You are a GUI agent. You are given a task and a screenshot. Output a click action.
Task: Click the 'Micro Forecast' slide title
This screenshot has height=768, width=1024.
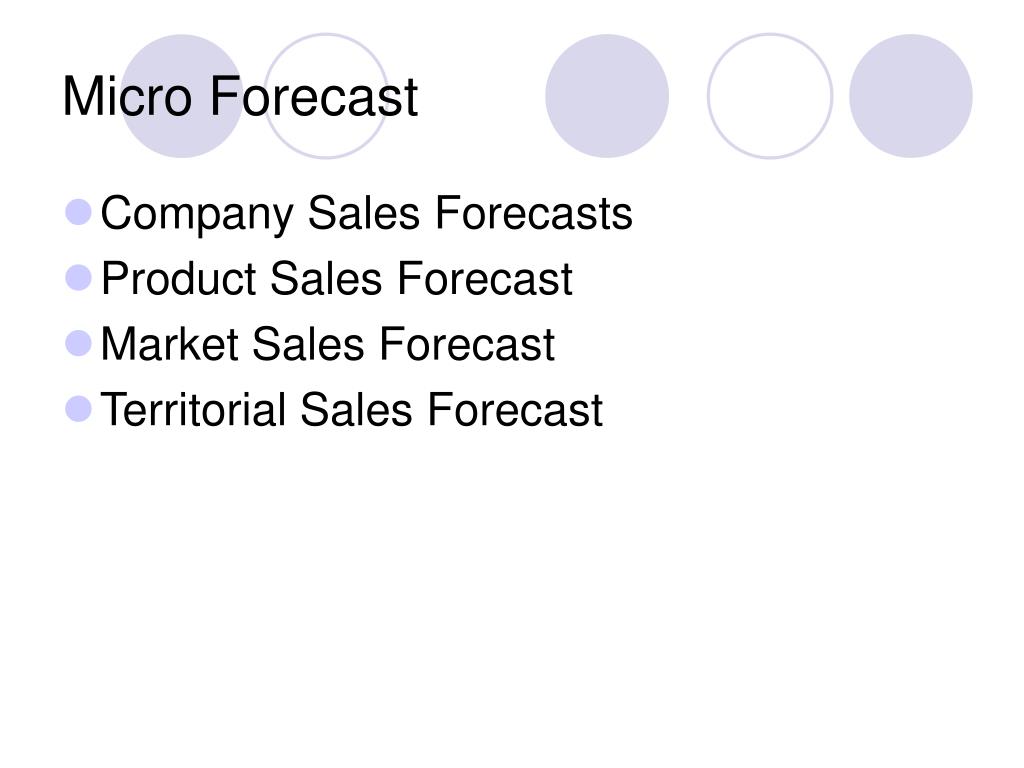point(240,97)
